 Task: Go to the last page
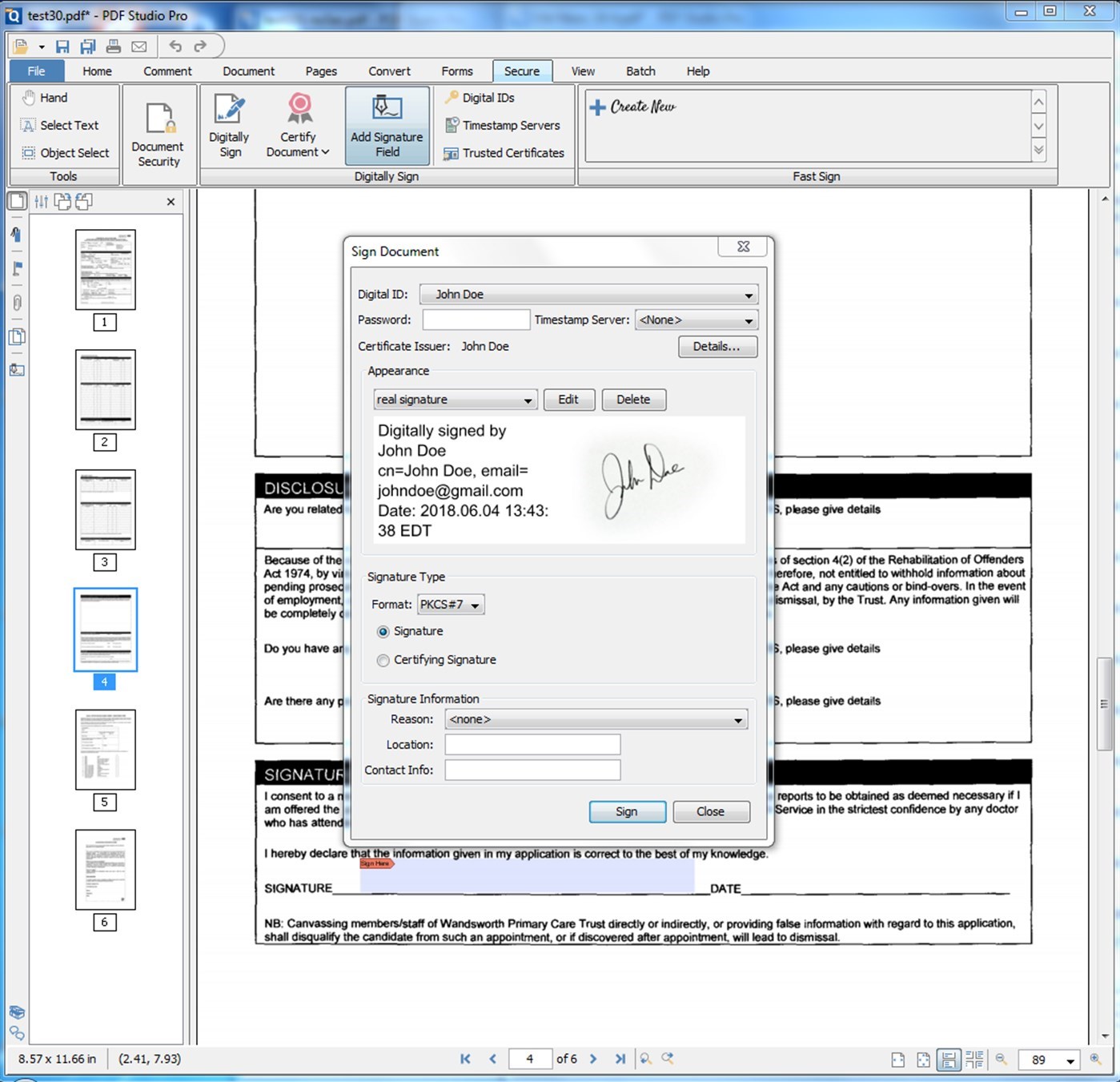620,1059
